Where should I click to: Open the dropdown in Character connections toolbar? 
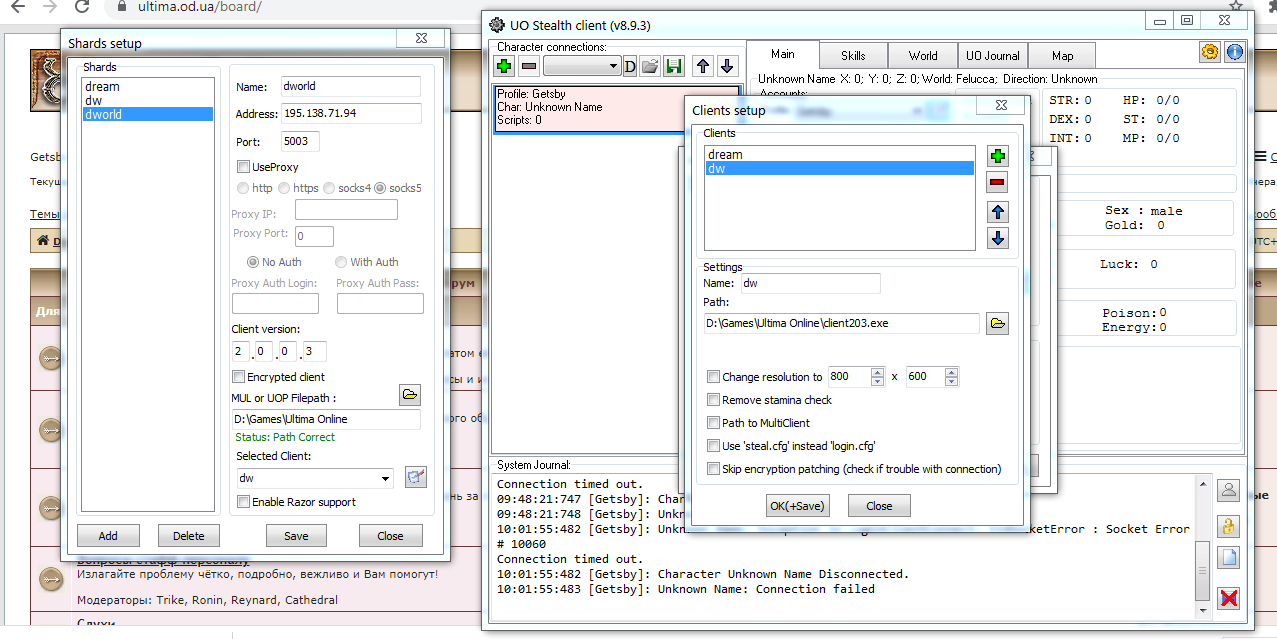(613, 66)
